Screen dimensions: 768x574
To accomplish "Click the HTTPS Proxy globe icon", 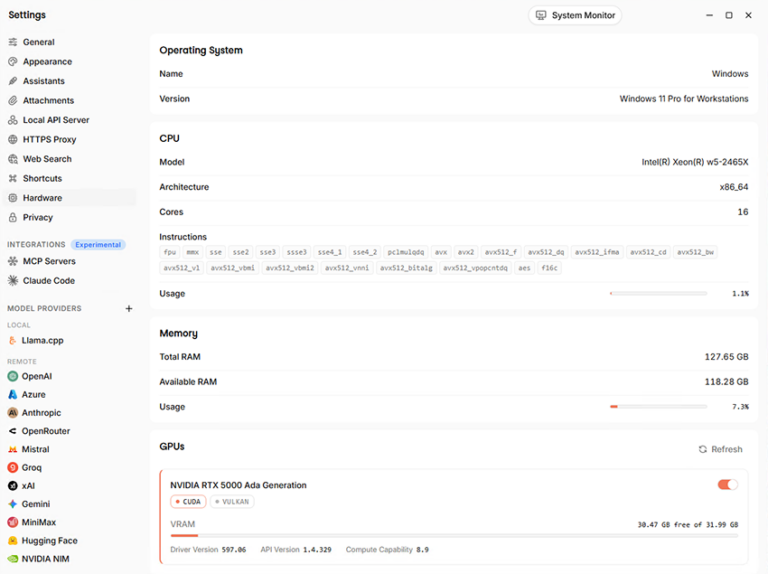I will (x=13, y=140).
